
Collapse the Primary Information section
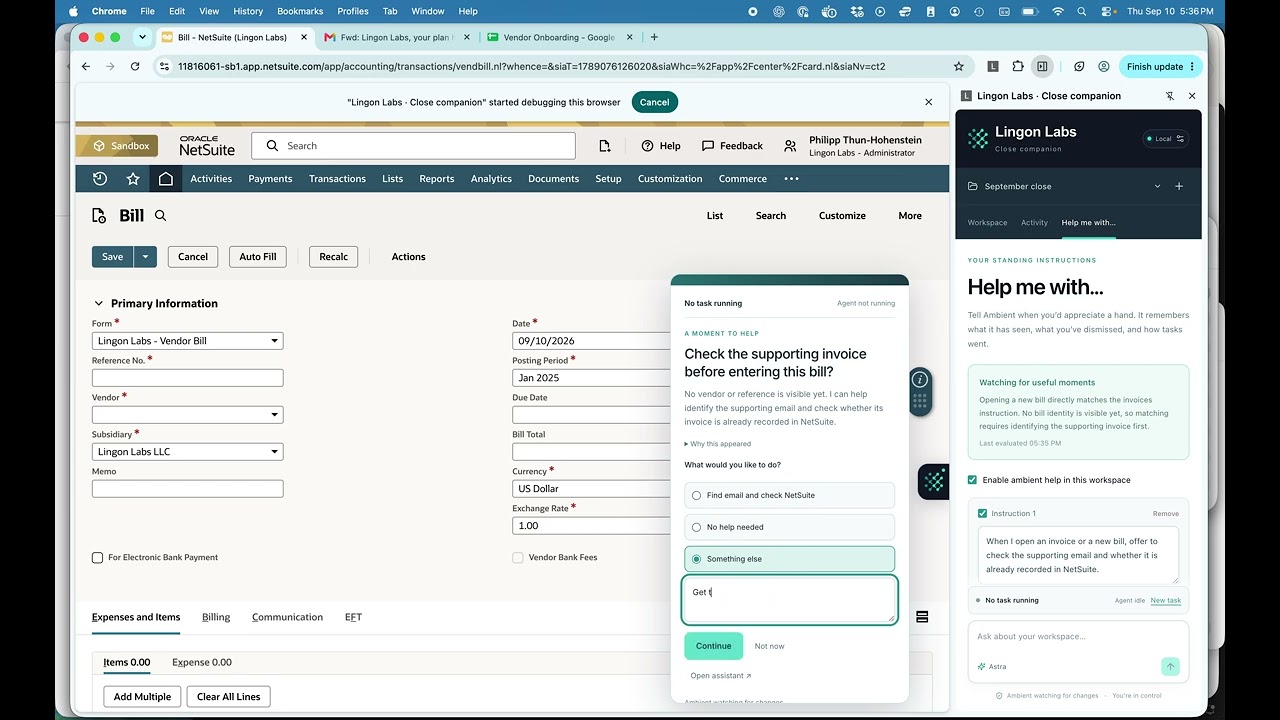[98, 303]
